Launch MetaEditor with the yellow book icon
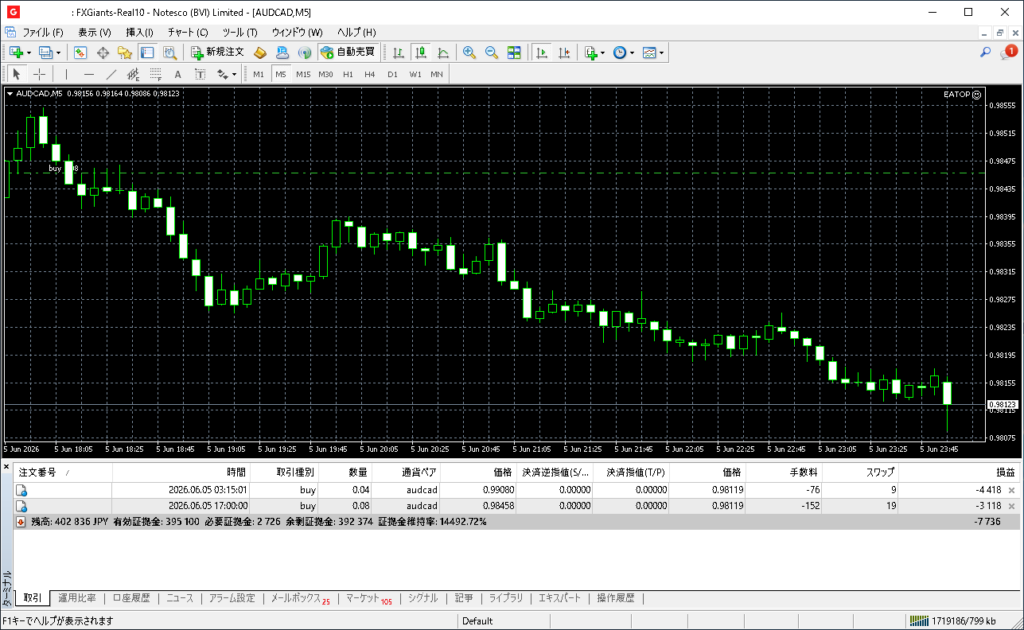Screen dimensions: 1024x630 260,53
